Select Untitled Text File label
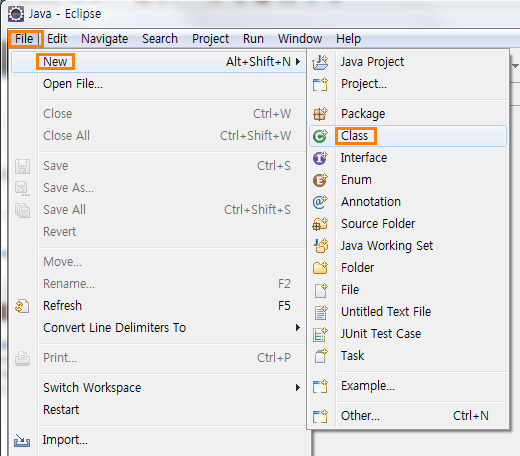The height and width of the screenshot is (456, 520). click(x=386, y=312)
